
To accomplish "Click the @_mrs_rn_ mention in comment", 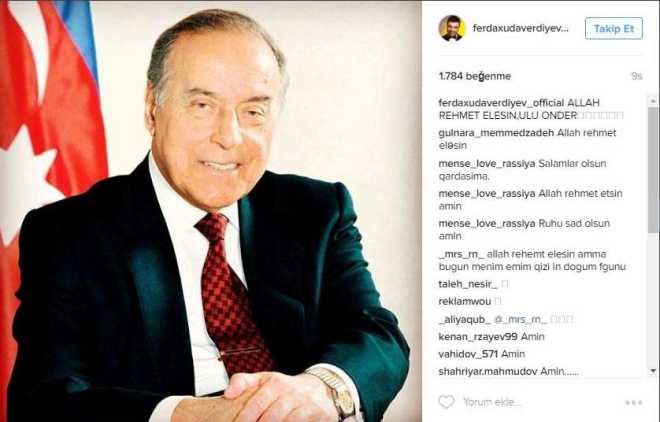I will pos(520,320).
